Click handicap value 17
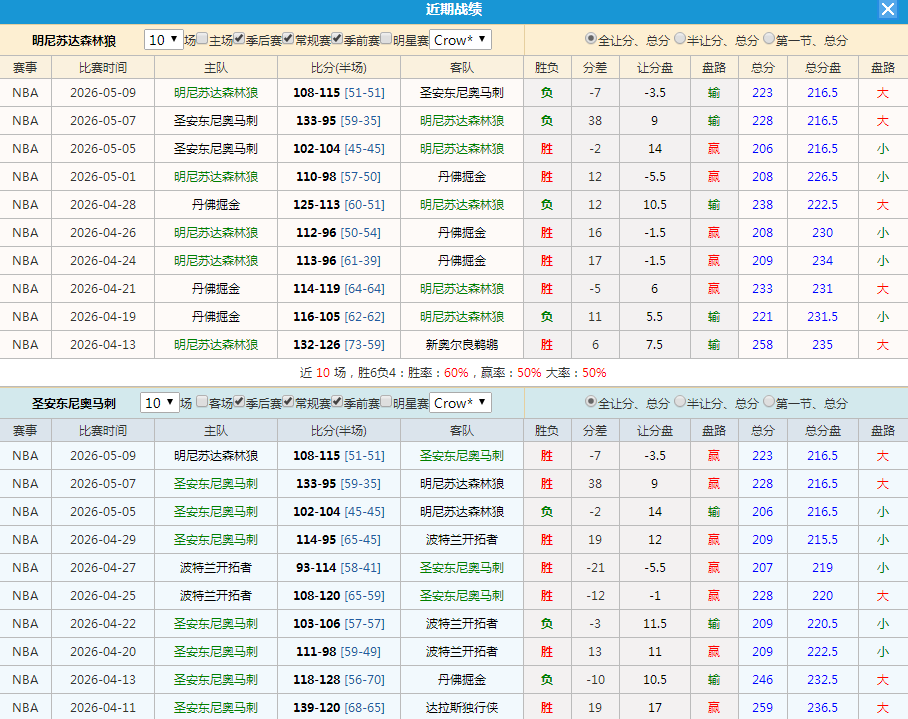This screenshot has width=908, height=719. 654,707
